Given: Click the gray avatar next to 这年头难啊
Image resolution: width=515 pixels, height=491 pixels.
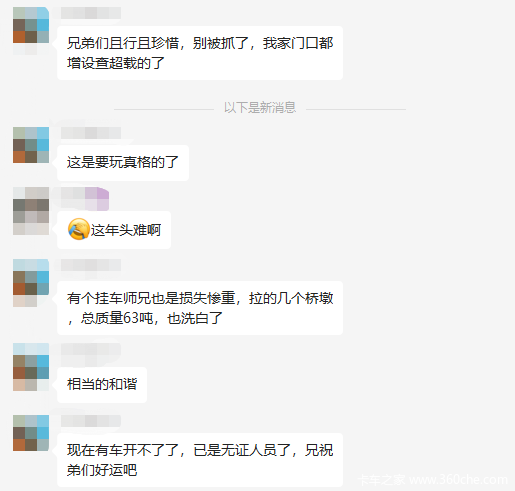Looking at the screenshot, I should pos(31,211).
